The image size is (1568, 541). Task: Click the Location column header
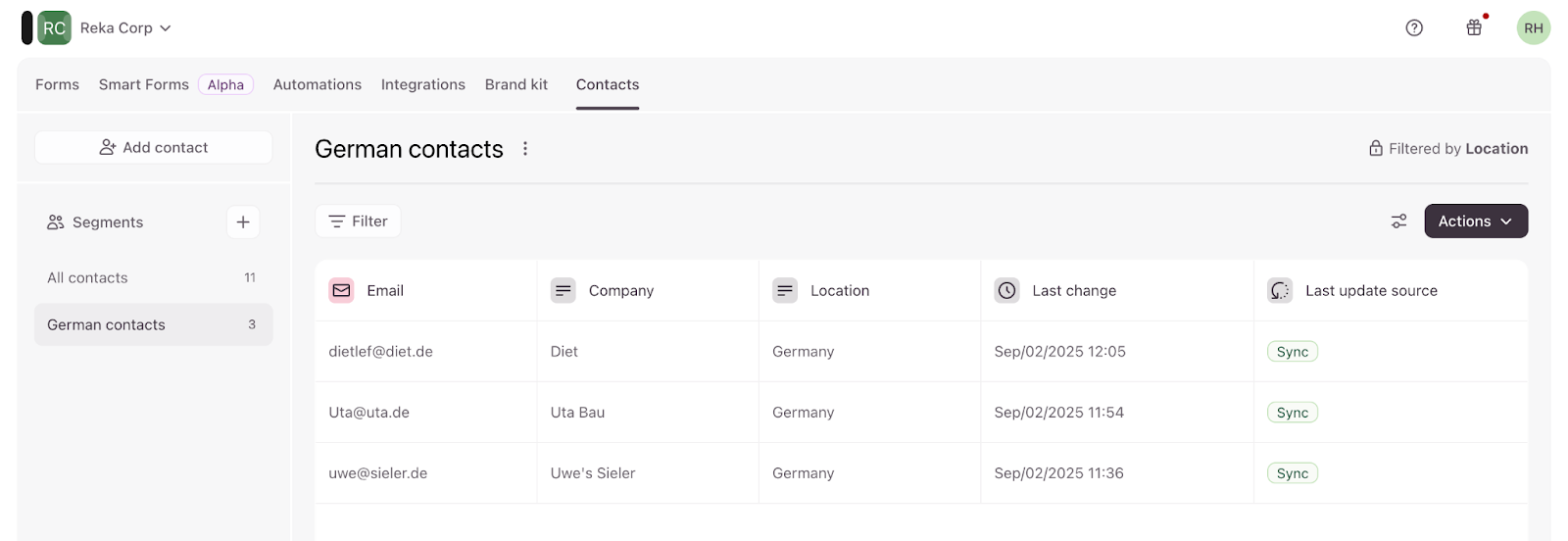tap(839, 291)
